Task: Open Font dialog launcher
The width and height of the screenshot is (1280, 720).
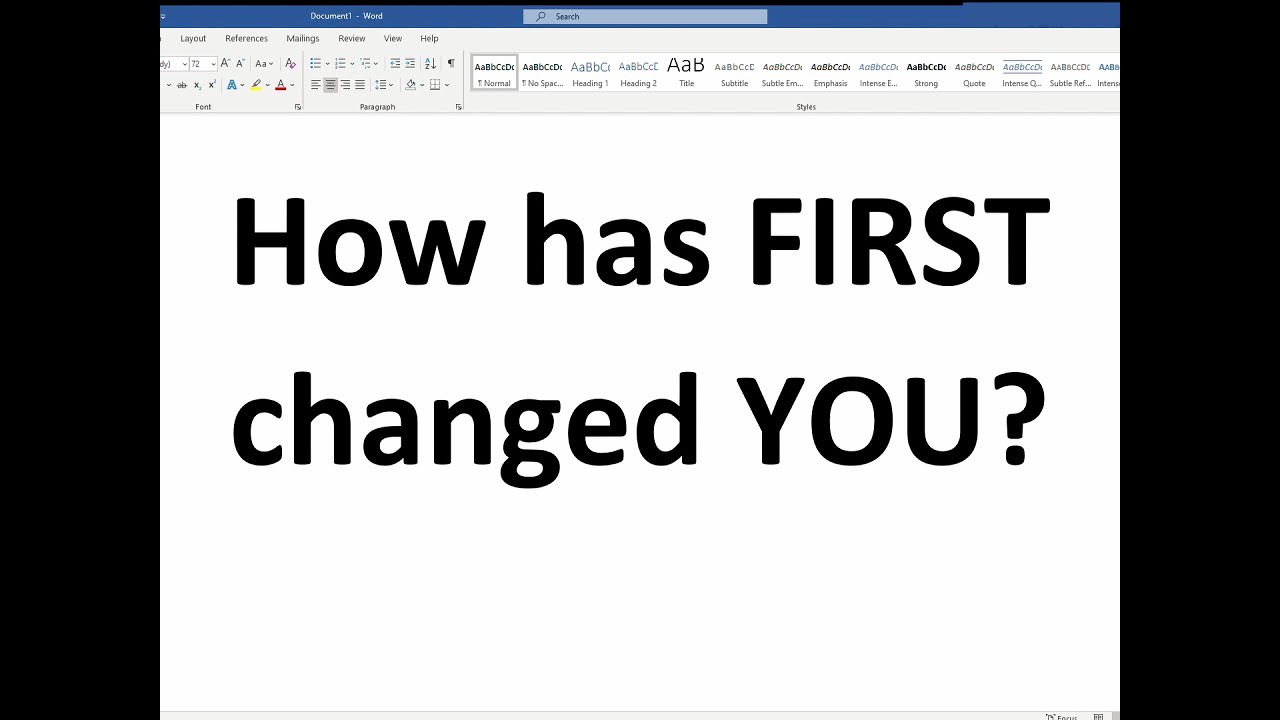Action: coord(298,107)
